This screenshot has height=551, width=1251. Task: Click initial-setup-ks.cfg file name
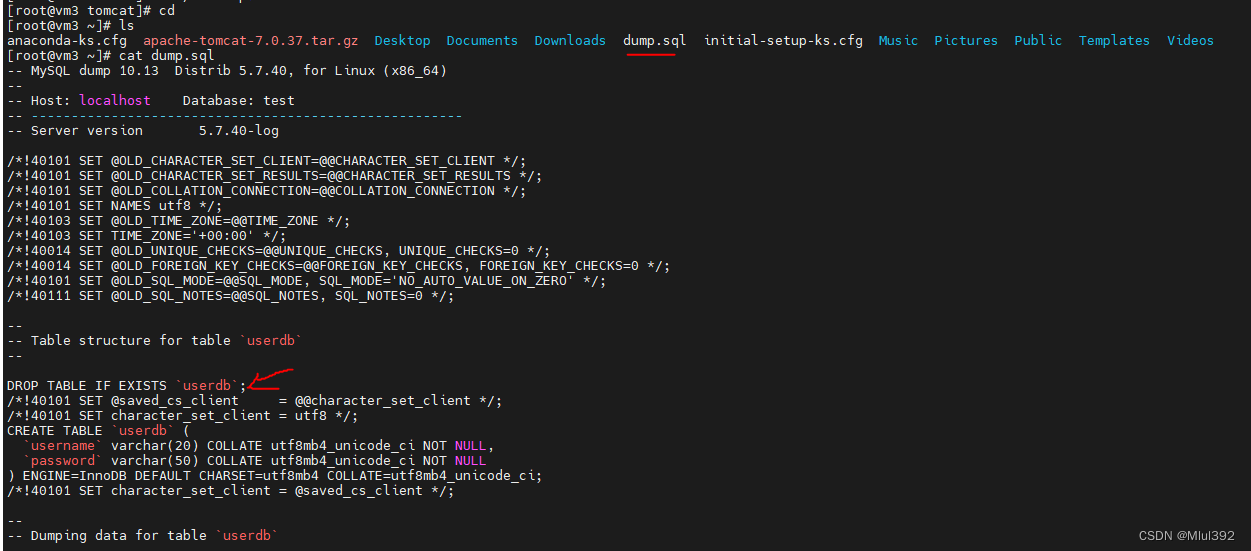pos(783,40)
